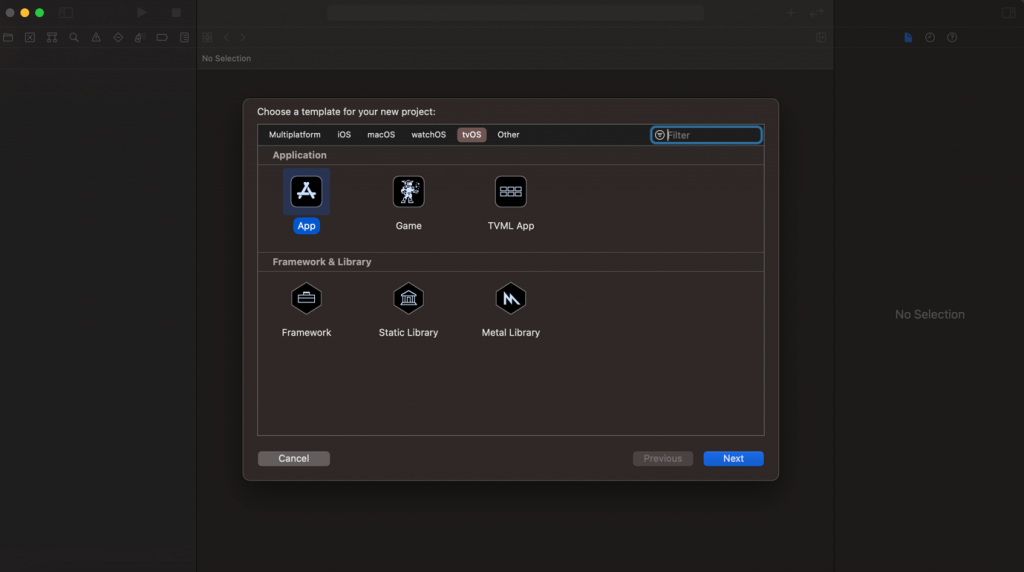Select the App template icon
This screenshot has height=572, width=1024.
coord(306,191)
